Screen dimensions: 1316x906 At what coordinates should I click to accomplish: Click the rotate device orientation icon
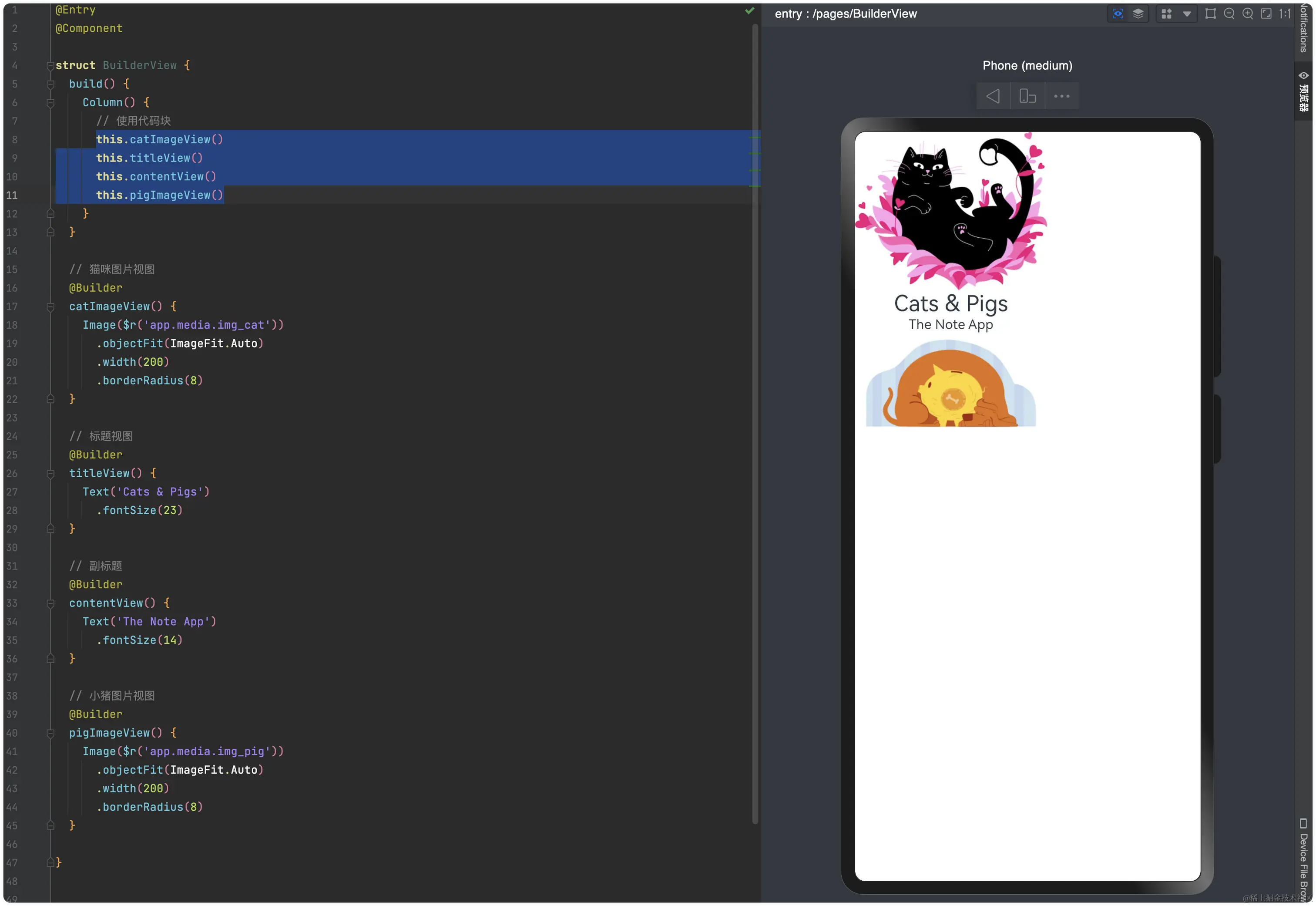[1028, 96]
